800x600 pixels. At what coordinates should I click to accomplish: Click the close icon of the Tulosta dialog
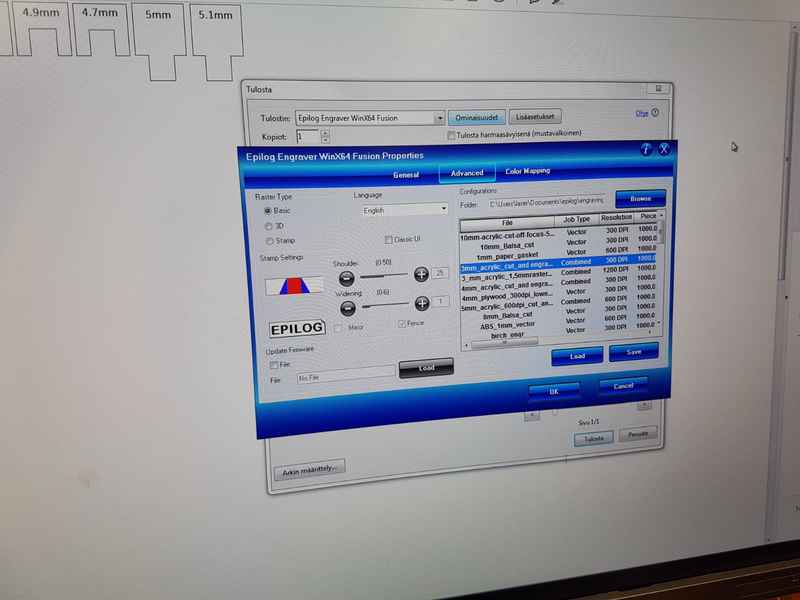point(658,88)
